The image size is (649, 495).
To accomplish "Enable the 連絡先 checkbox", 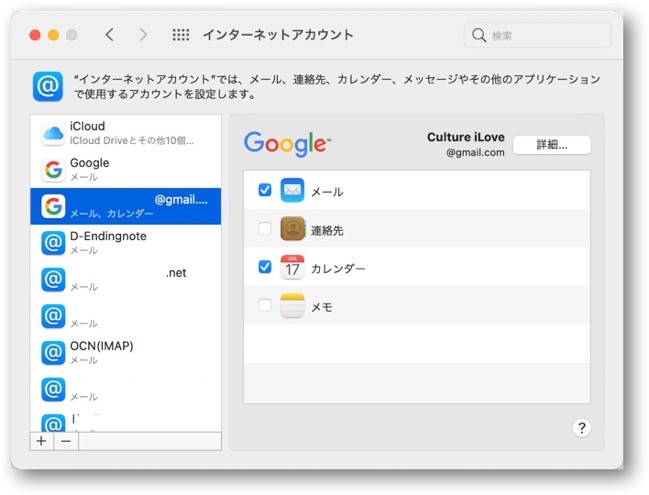I will pyautogui.click(x=265, y=228).
